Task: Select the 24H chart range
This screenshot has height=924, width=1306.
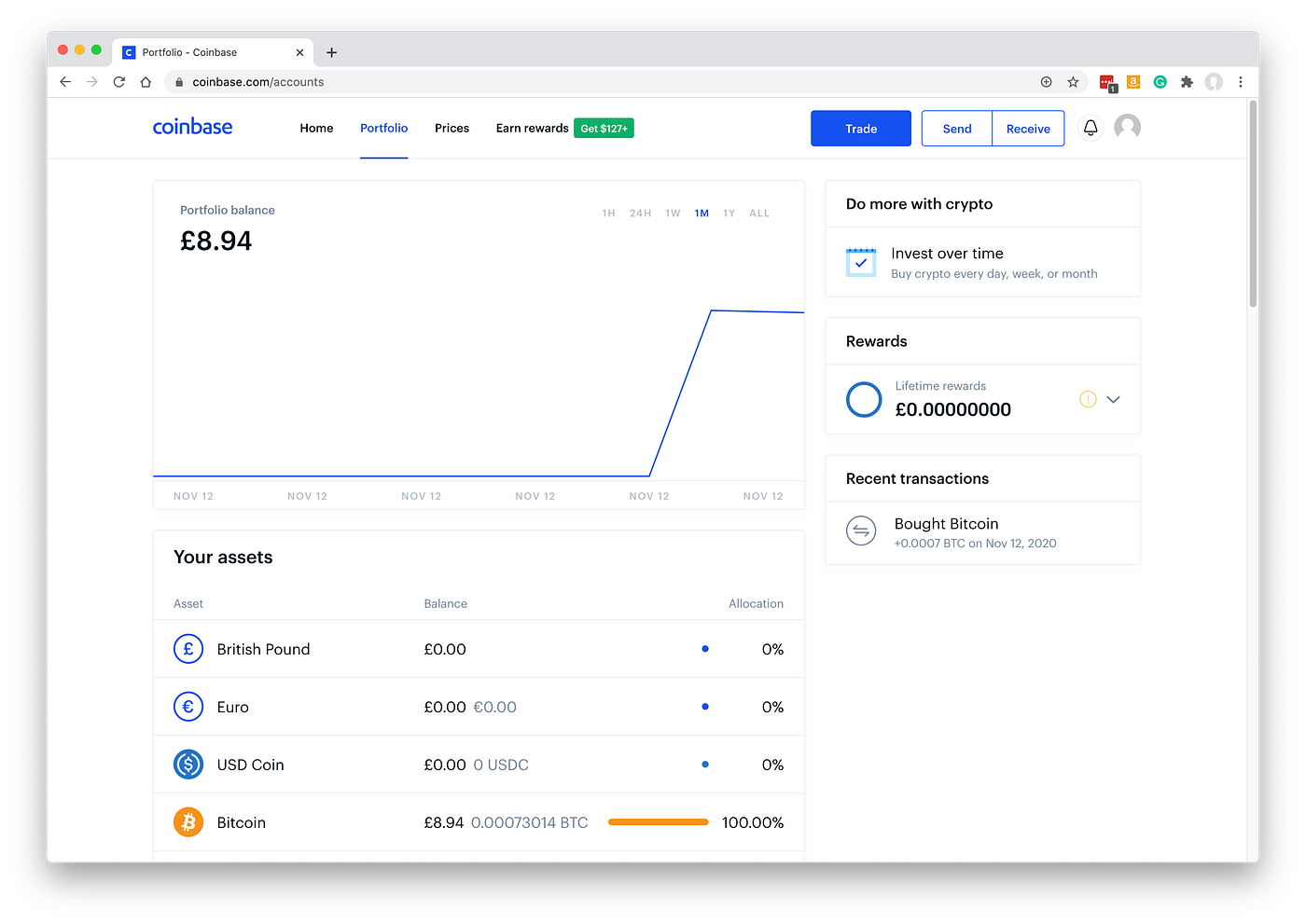Action: click(x=640, y=214)
